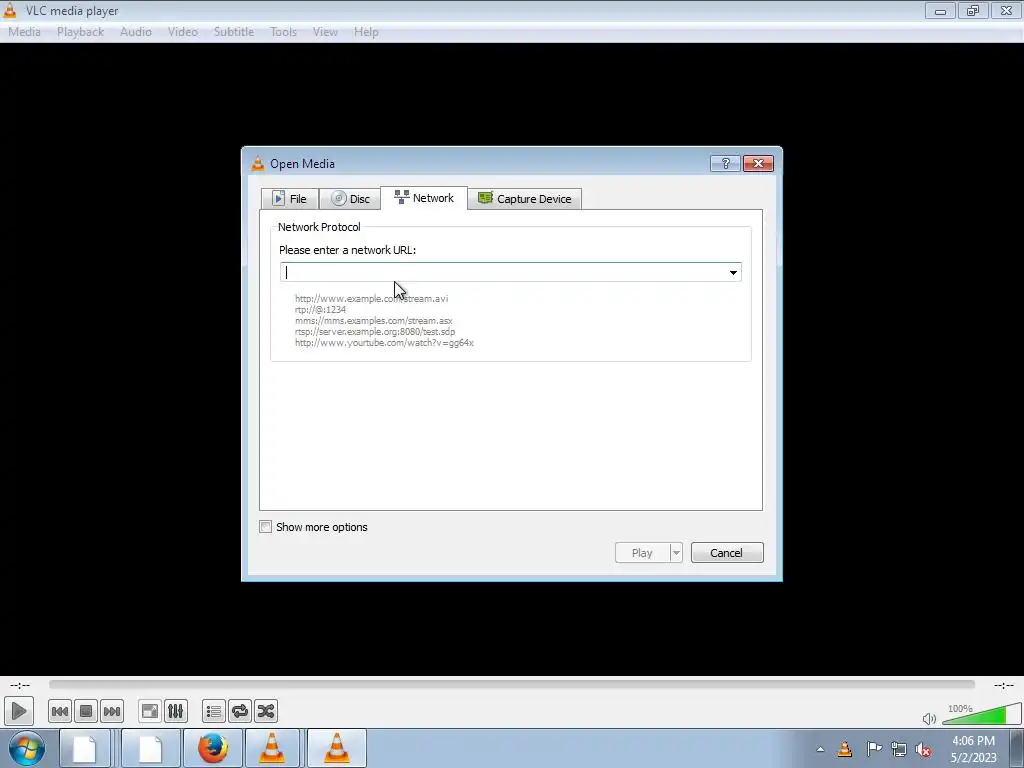Click the elapsed time label on the left
Image resolution: width=1024 pixels, height=768 pixels.
click(20, 685)
